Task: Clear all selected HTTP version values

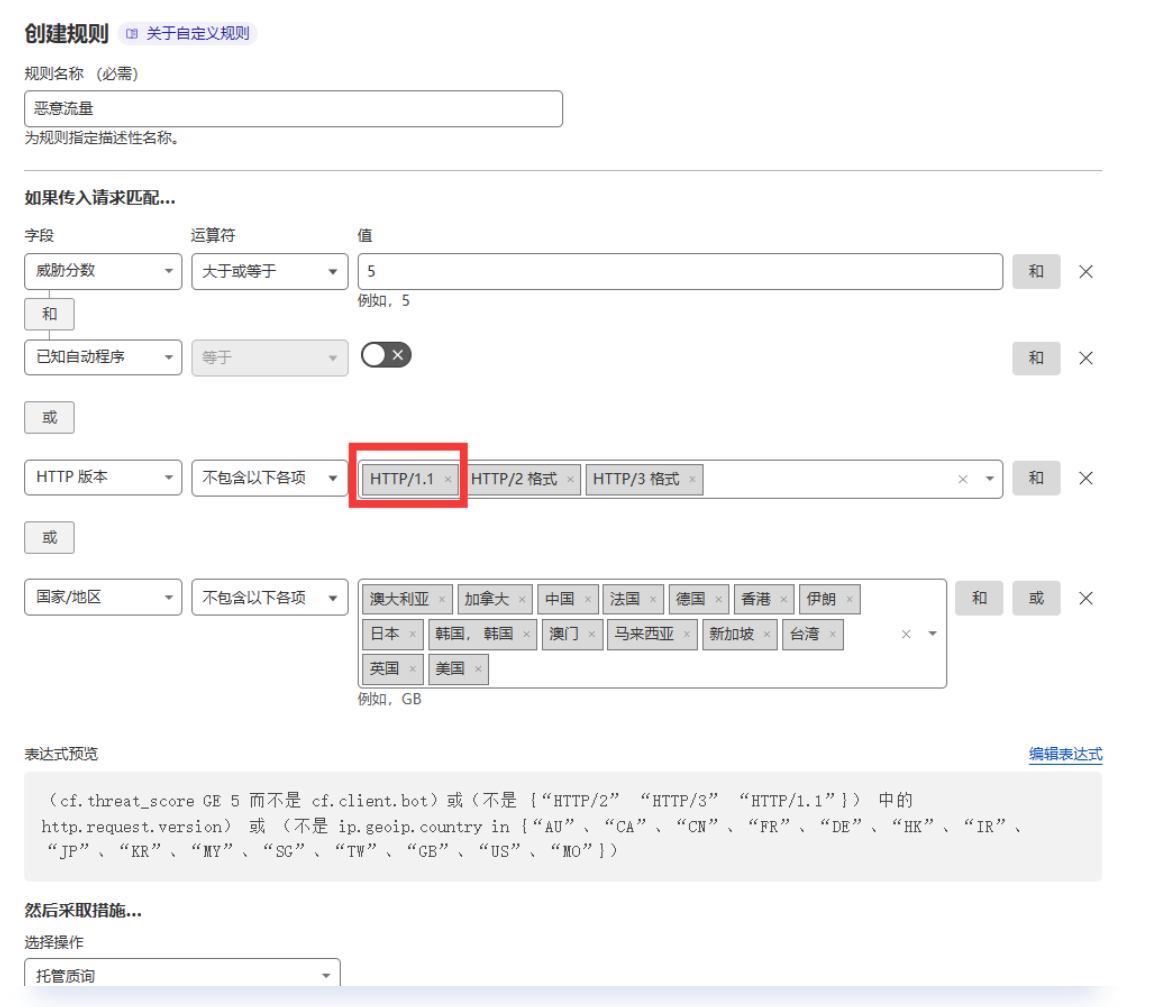Action: click(x=962, y=479)
